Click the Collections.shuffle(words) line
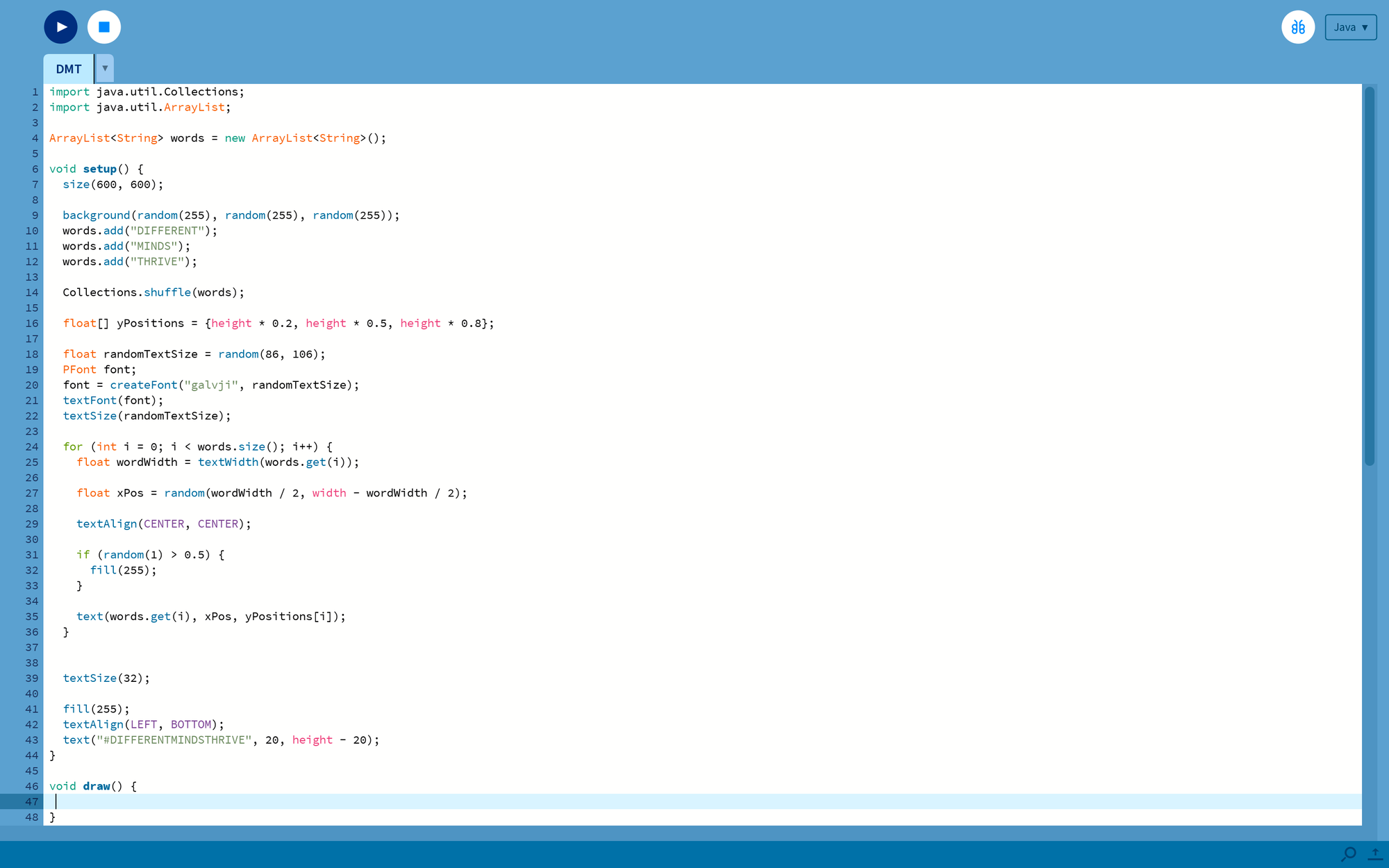1389x868 pixels. pyautogui.click(x=153, y=292)
